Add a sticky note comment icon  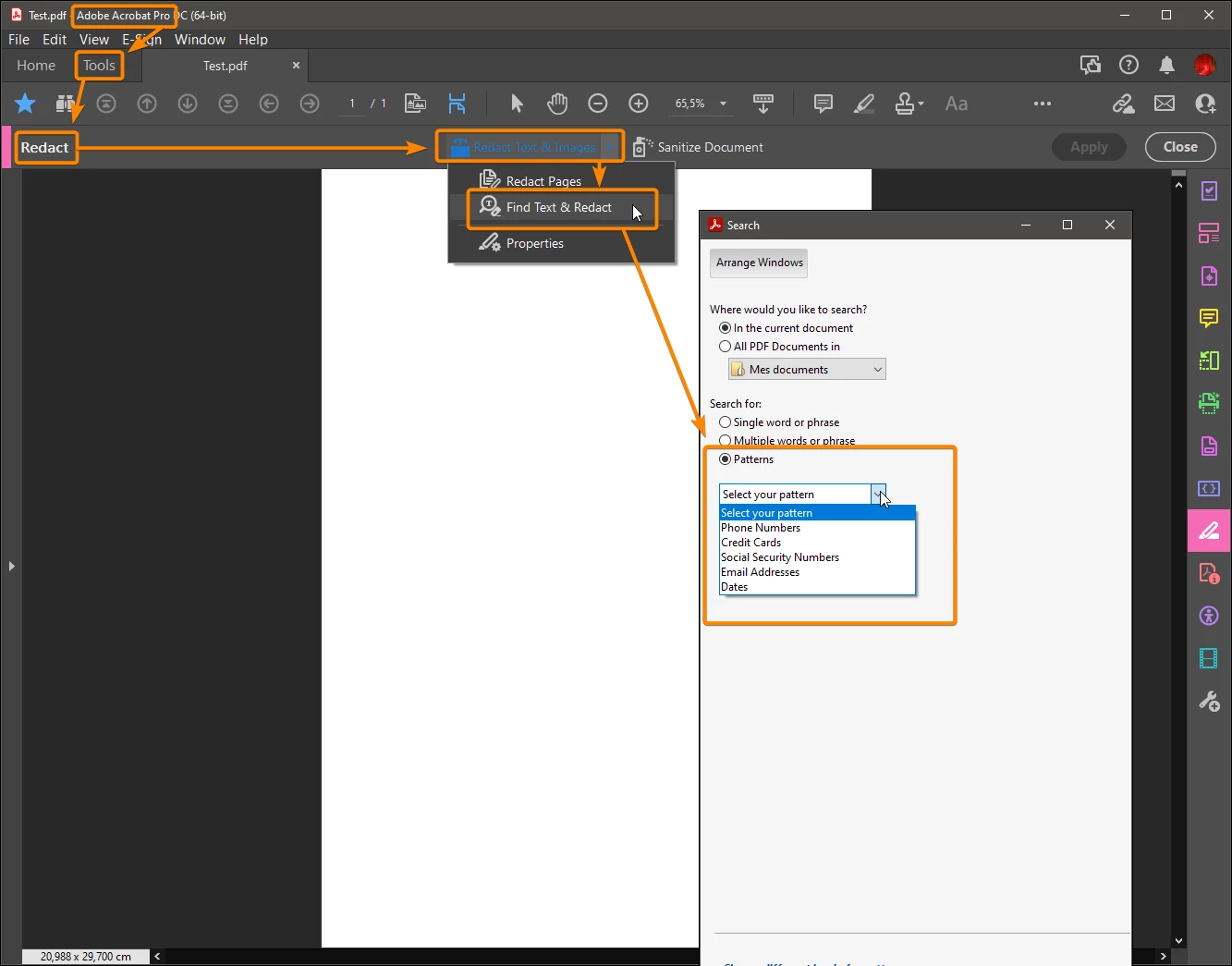[823, 104]
